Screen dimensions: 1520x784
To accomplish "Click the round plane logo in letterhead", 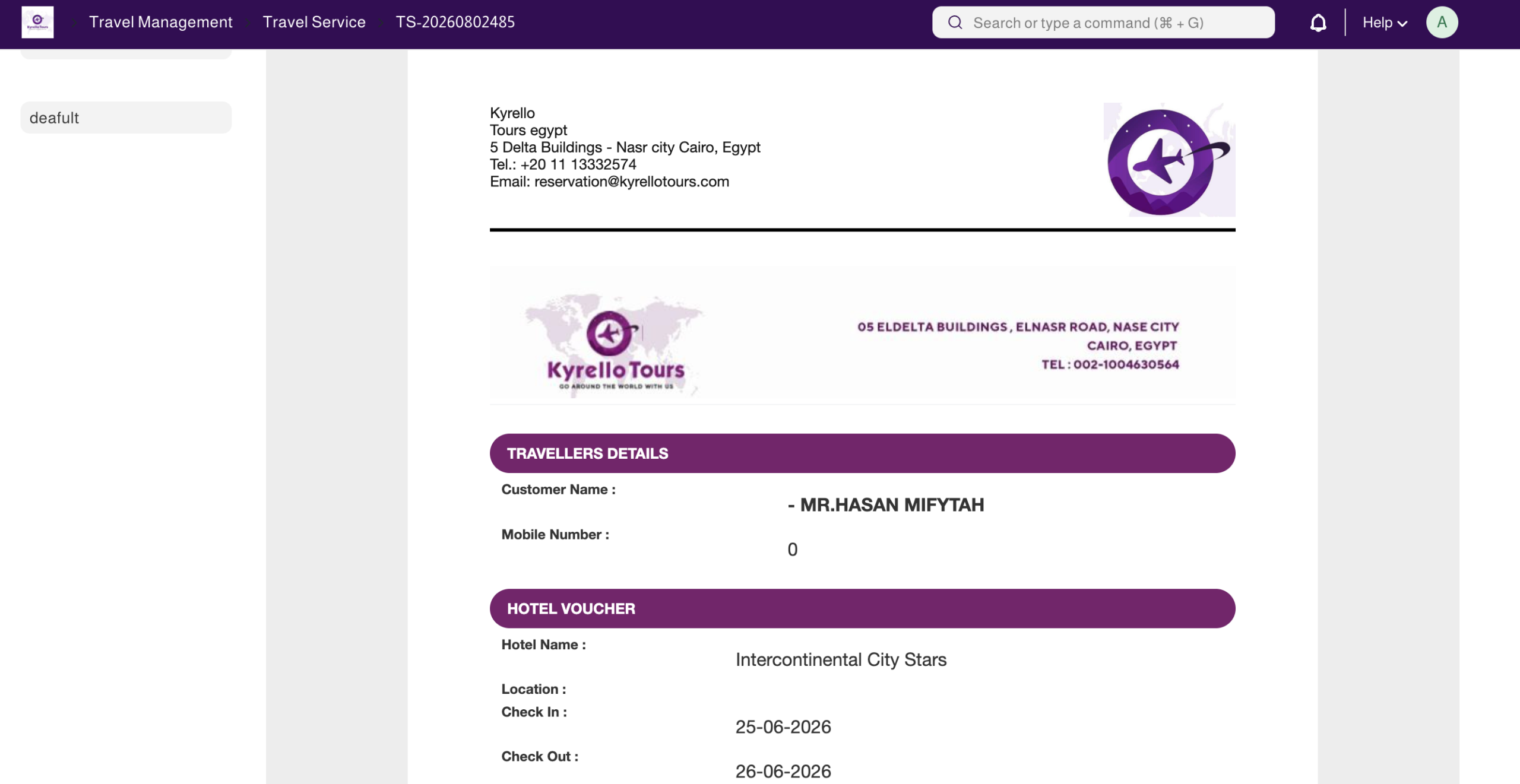I will click(1169, 160).
